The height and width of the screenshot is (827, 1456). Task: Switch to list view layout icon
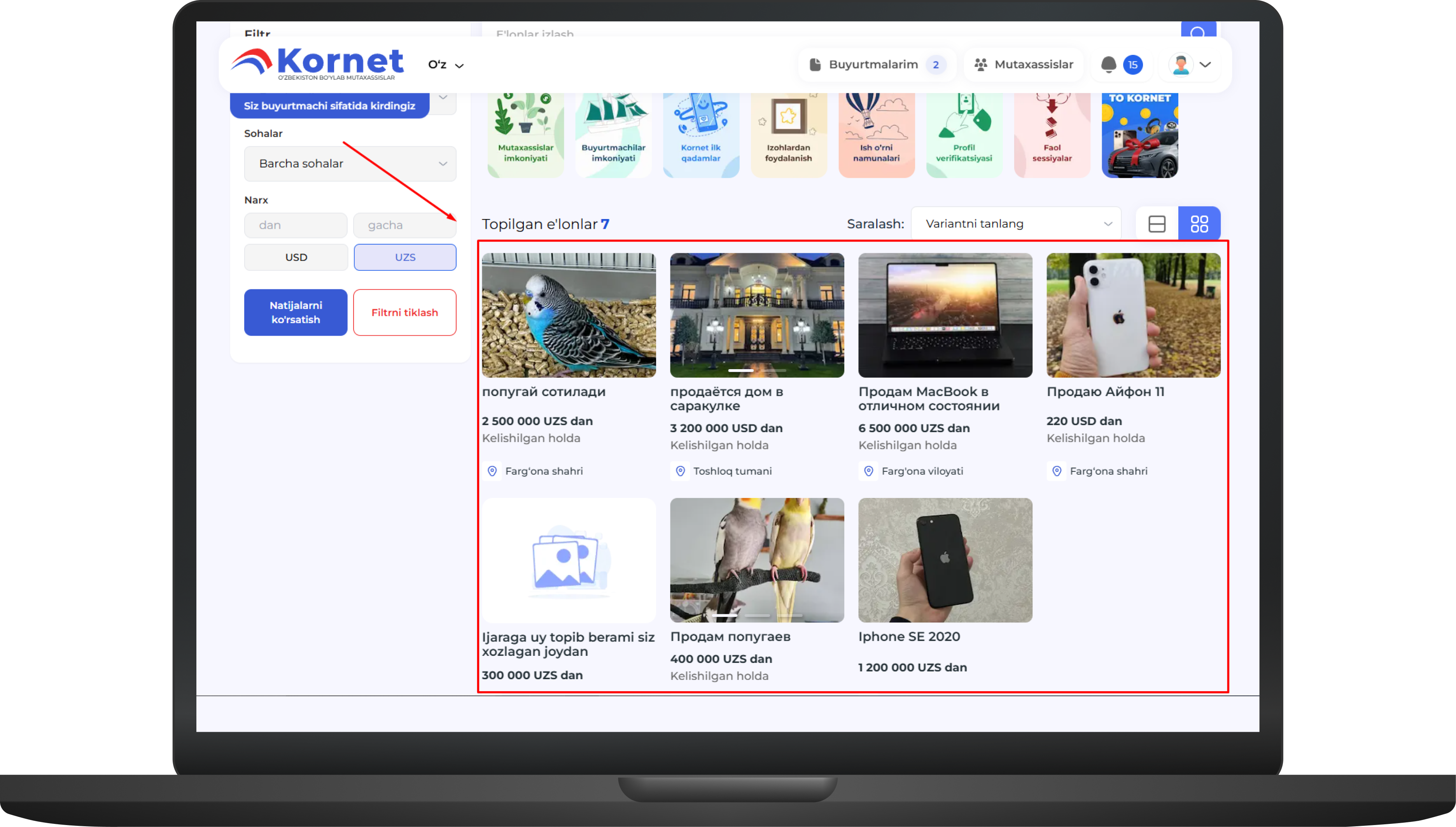click(x=1157, y=224)
